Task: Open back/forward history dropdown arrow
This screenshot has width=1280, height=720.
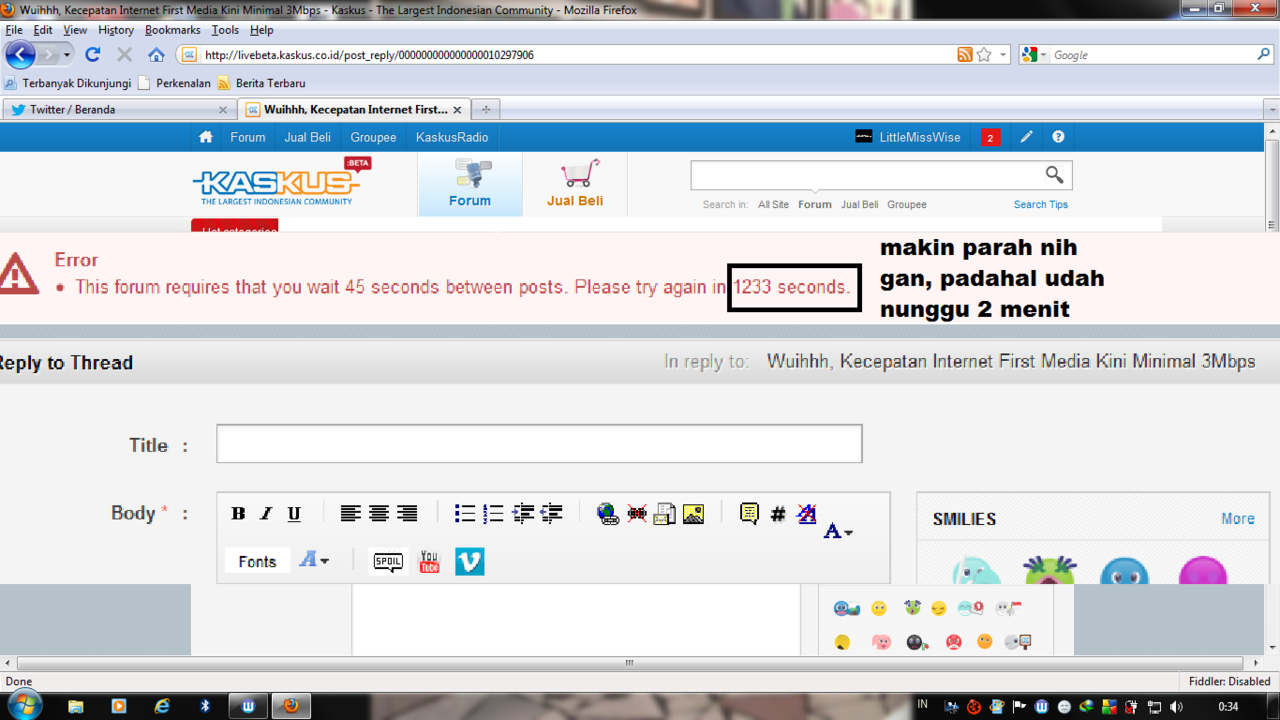Action: pos(67,55)
